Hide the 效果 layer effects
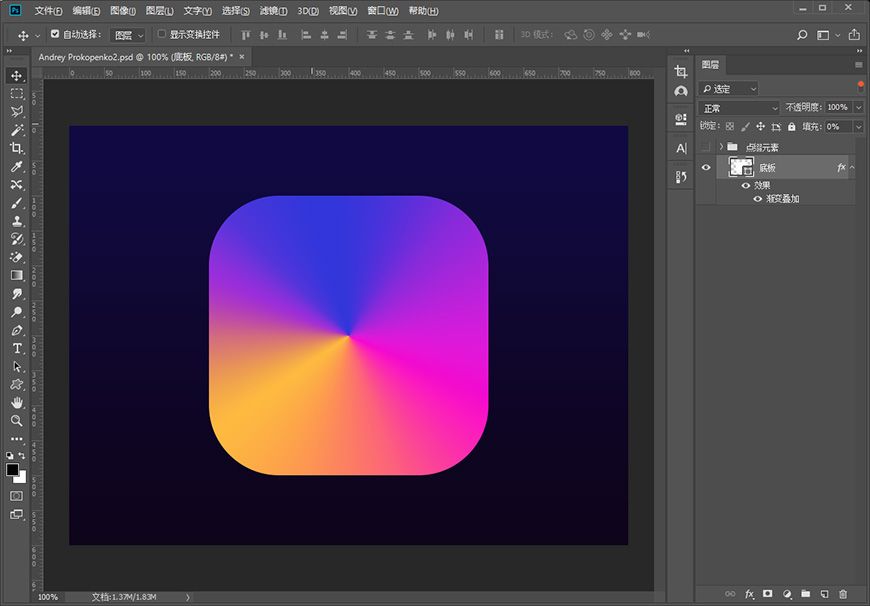870x606 pixels. pyautogui.click(x=746, y=185)
